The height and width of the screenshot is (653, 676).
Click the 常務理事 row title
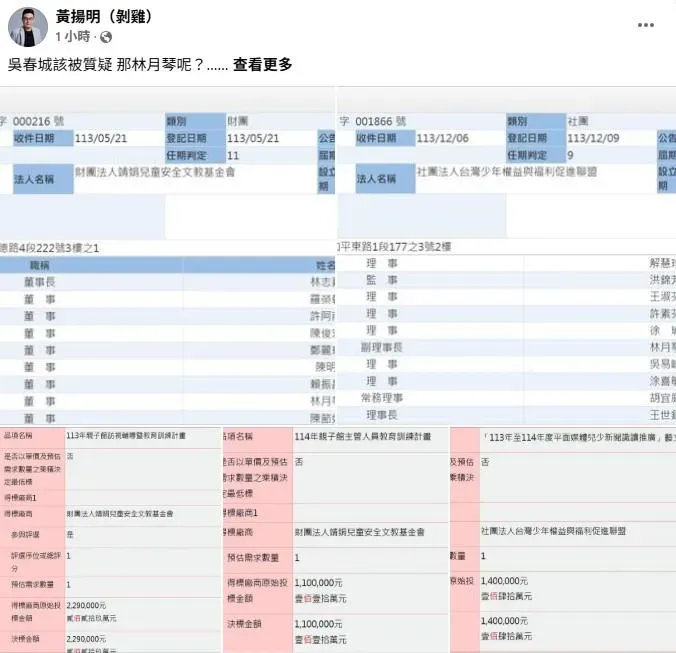tap(382, 398)
